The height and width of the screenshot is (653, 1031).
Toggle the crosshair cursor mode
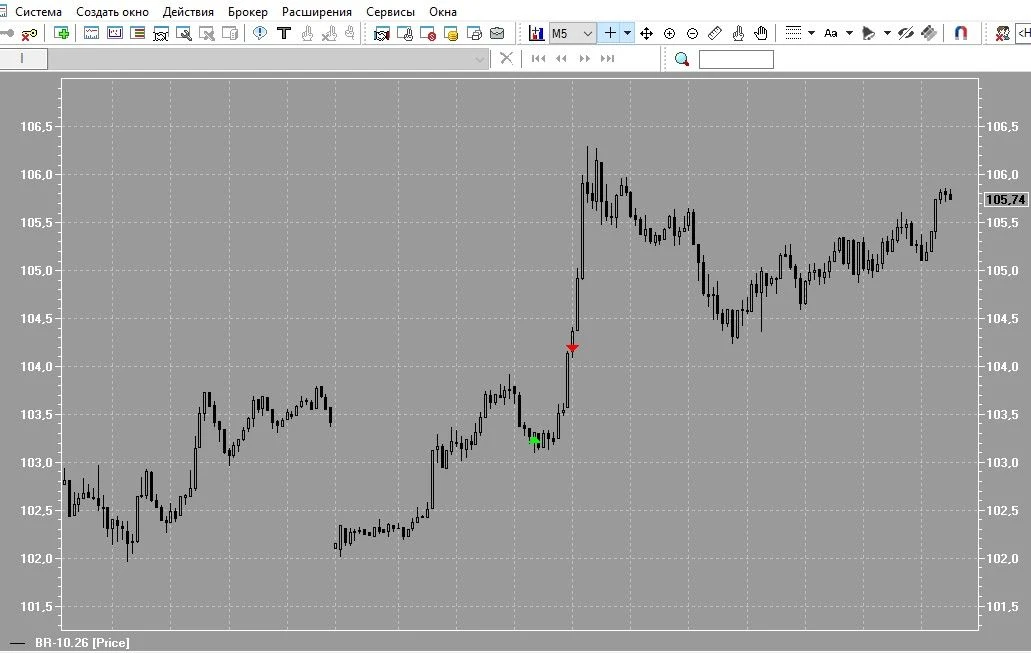(610, 33)
